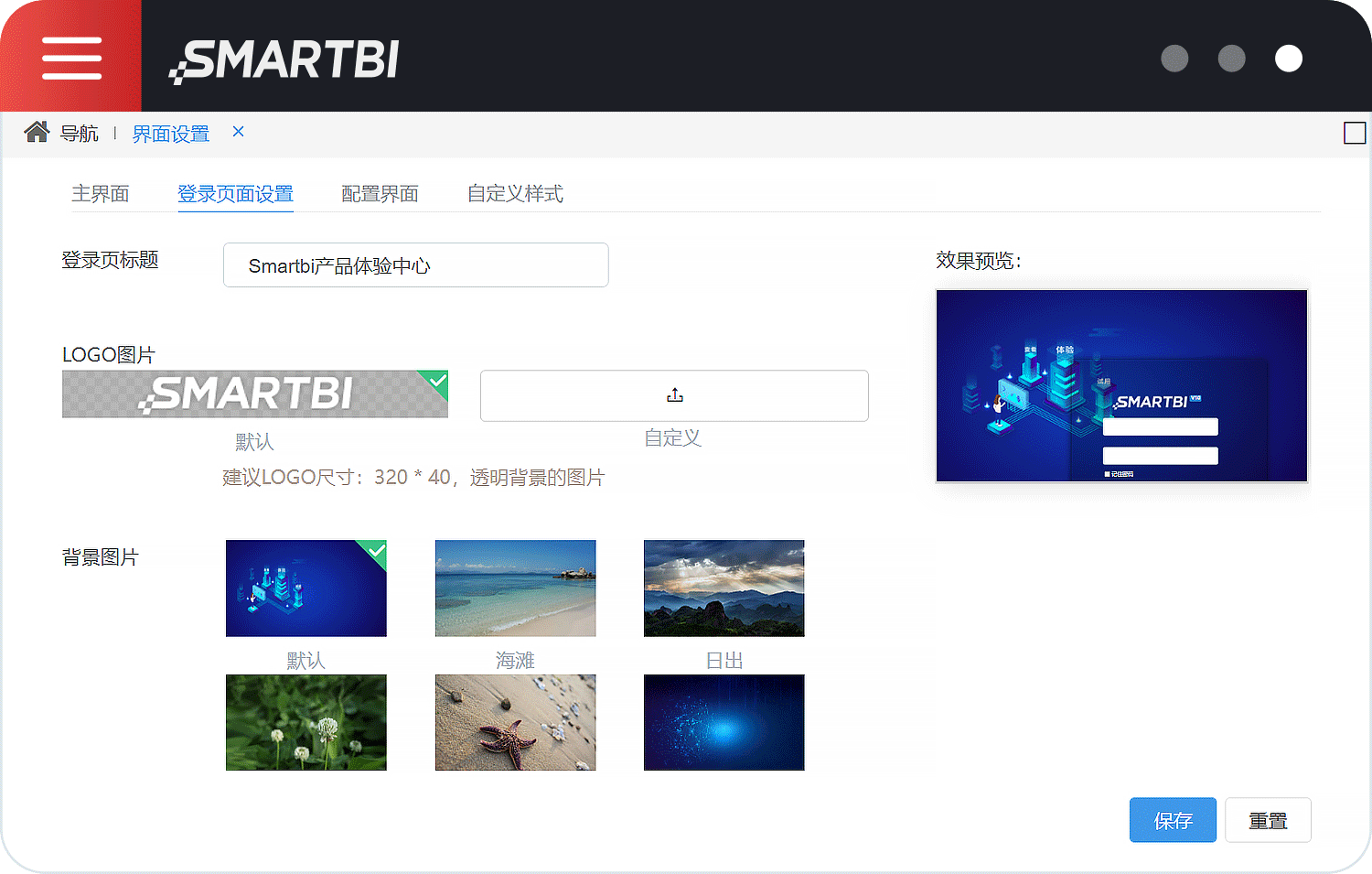This screenshot has width=1372, height=874.
Task: Choose the blue particle background
Action: click(x=724, y=722)
